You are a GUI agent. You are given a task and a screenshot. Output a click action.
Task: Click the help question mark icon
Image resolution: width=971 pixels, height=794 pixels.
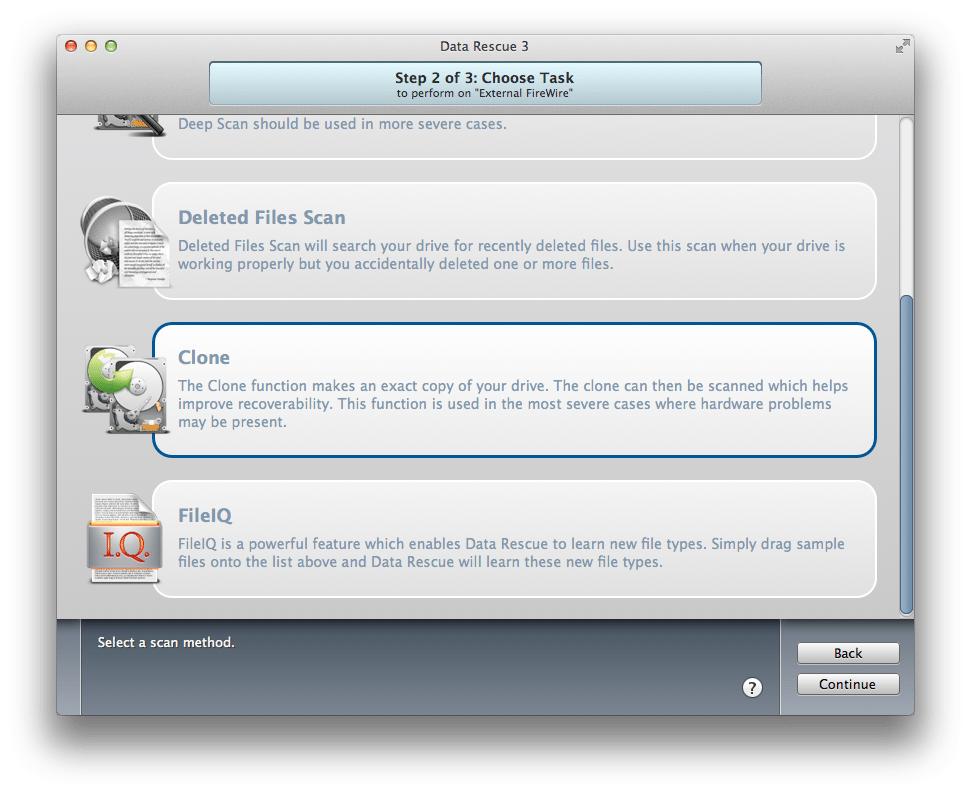click(753, 688)
